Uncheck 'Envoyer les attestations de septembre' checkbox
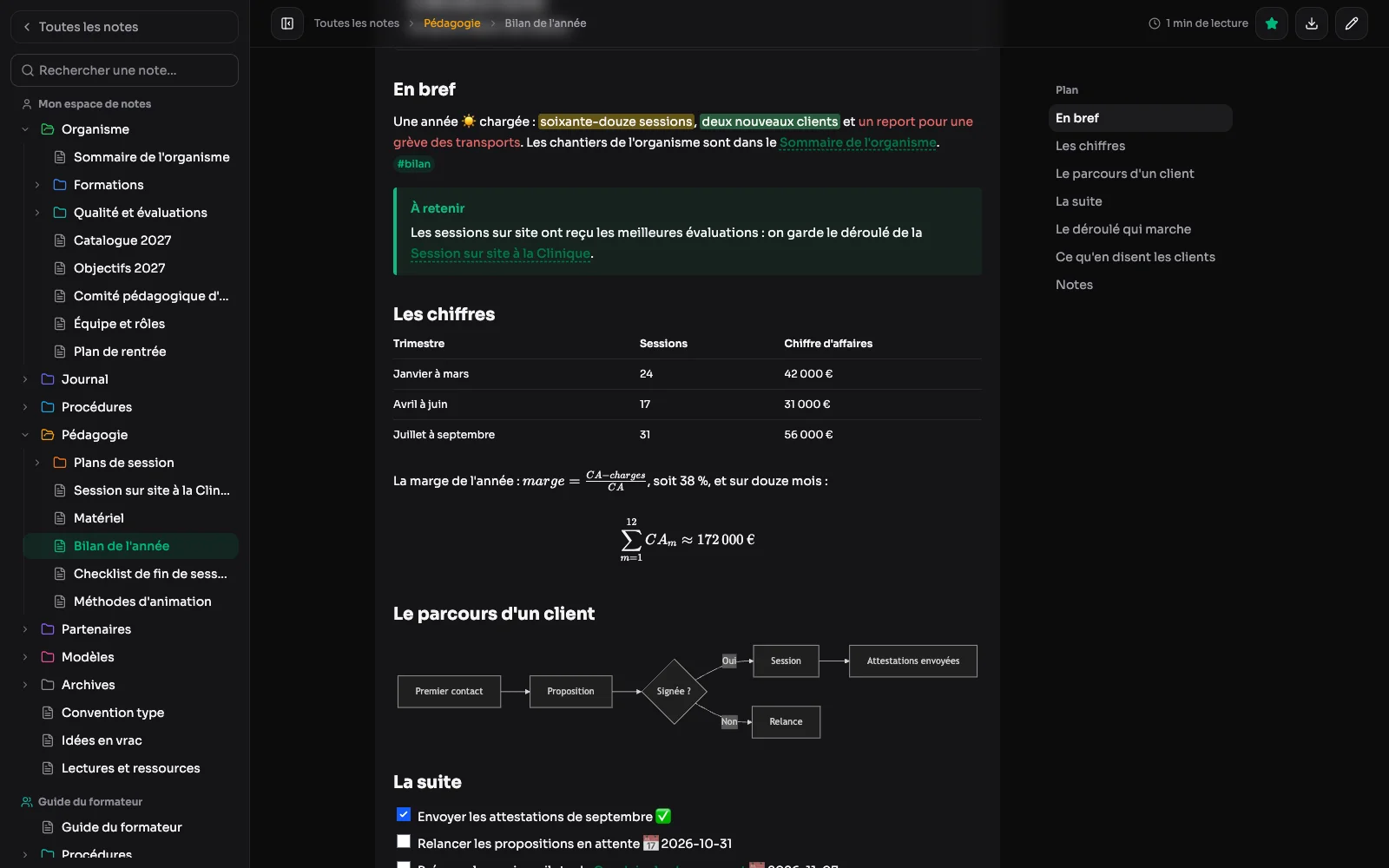 [x=404, y=814]
